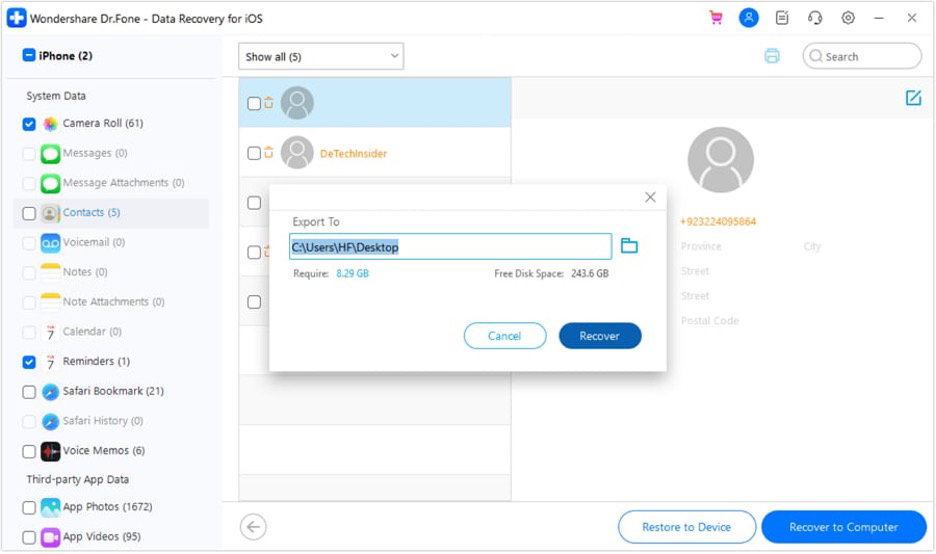Click the Messages app icon
This screenshot has height=554, width=936.
point(50,153)
